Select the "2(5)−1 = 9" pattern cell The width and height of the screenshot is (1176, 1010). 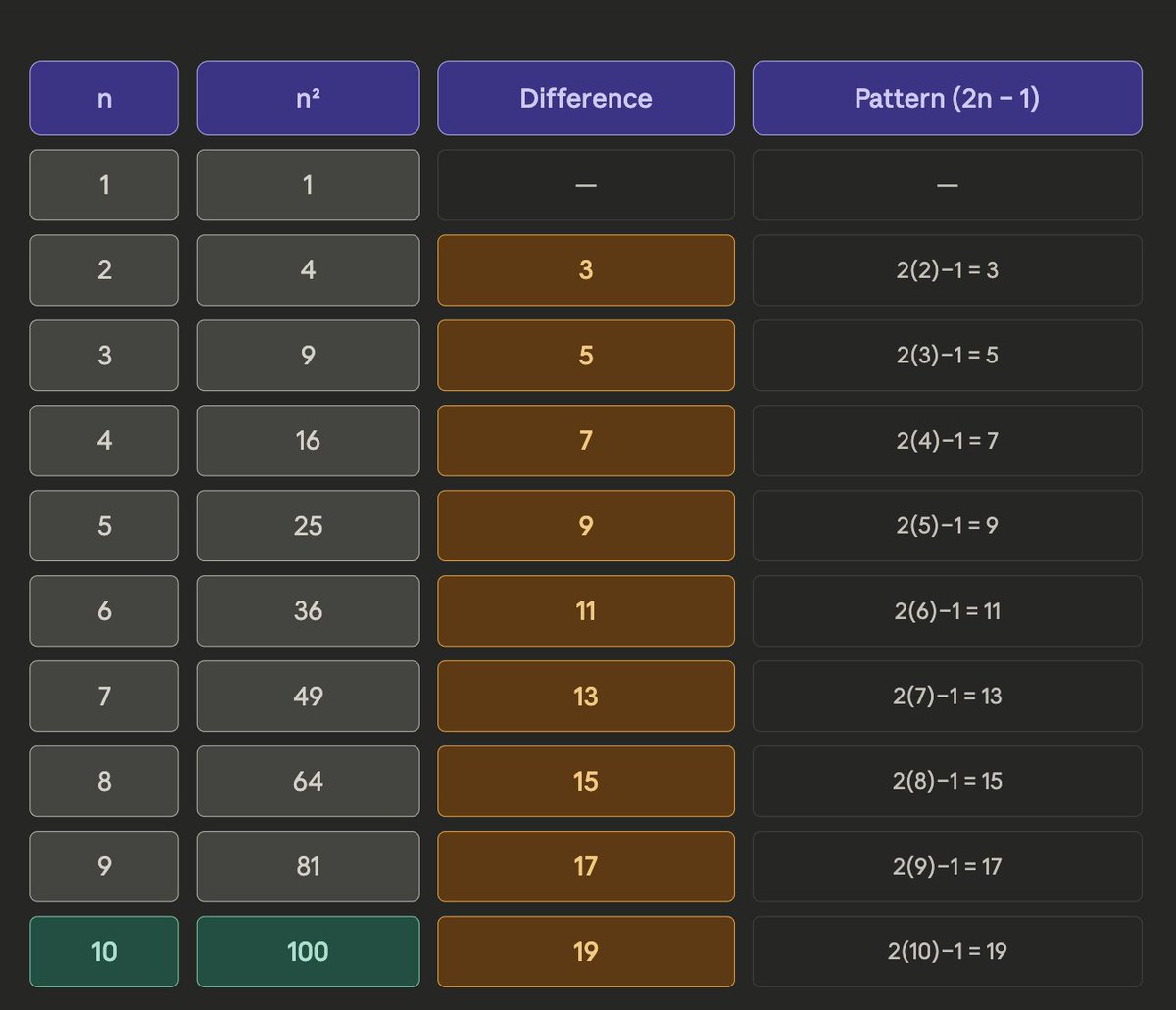947,525
